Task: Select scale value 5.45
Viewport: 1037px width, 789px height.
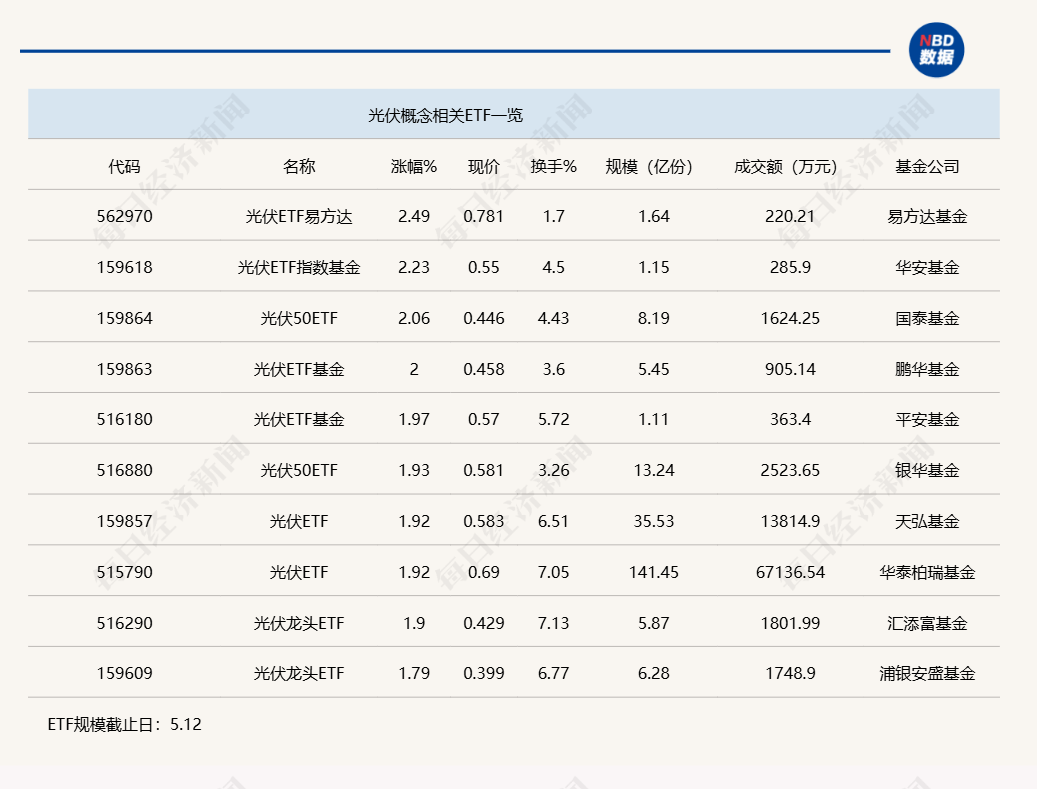Action: [x=653, y=369]
